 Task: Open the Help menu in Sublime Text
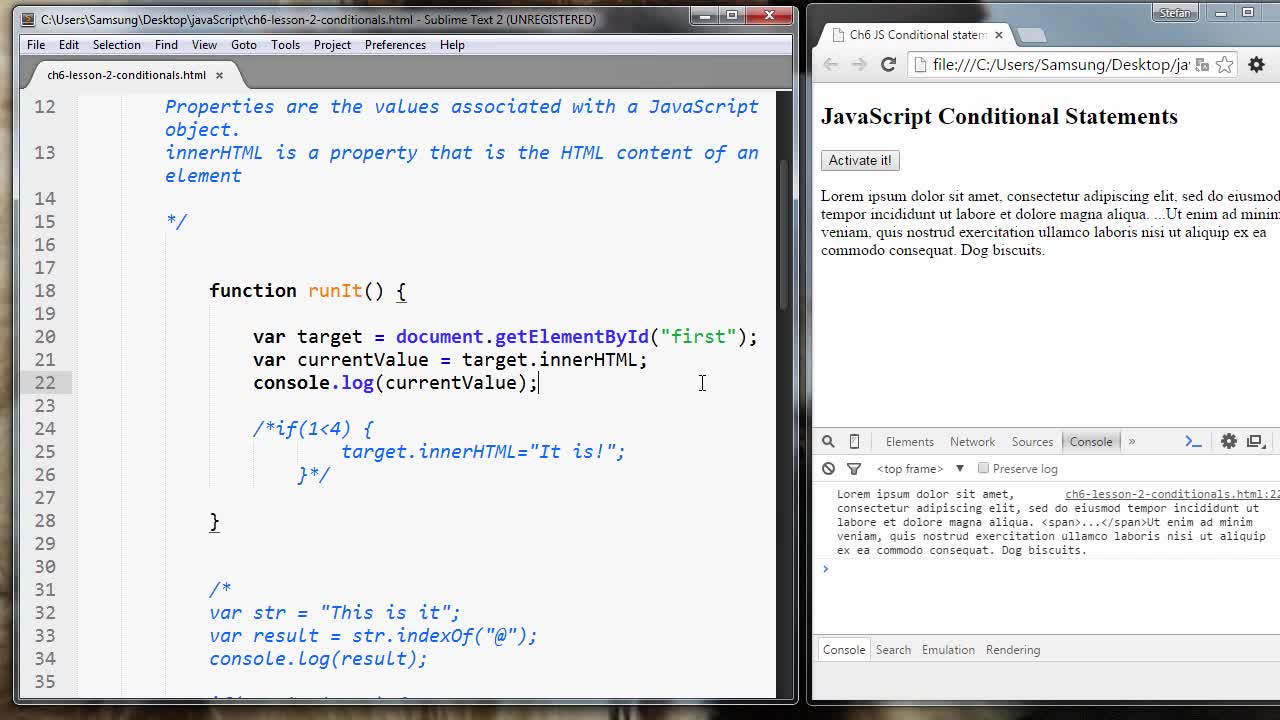(452, 44)
